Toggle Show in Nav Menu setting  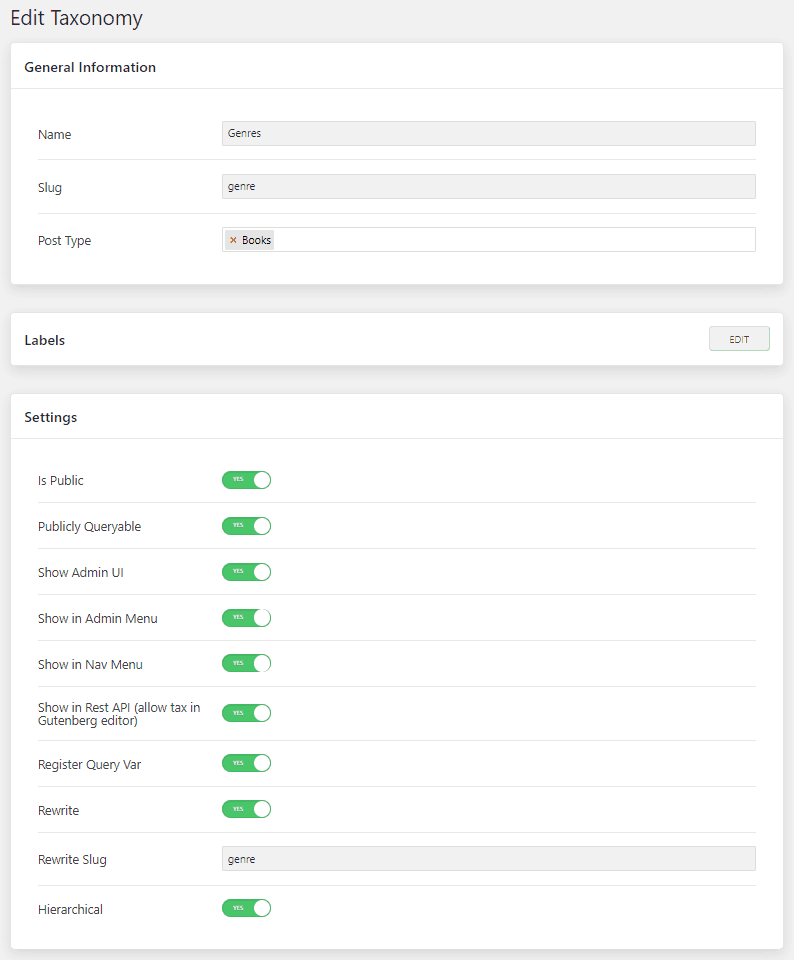click(x=246, y=663)
